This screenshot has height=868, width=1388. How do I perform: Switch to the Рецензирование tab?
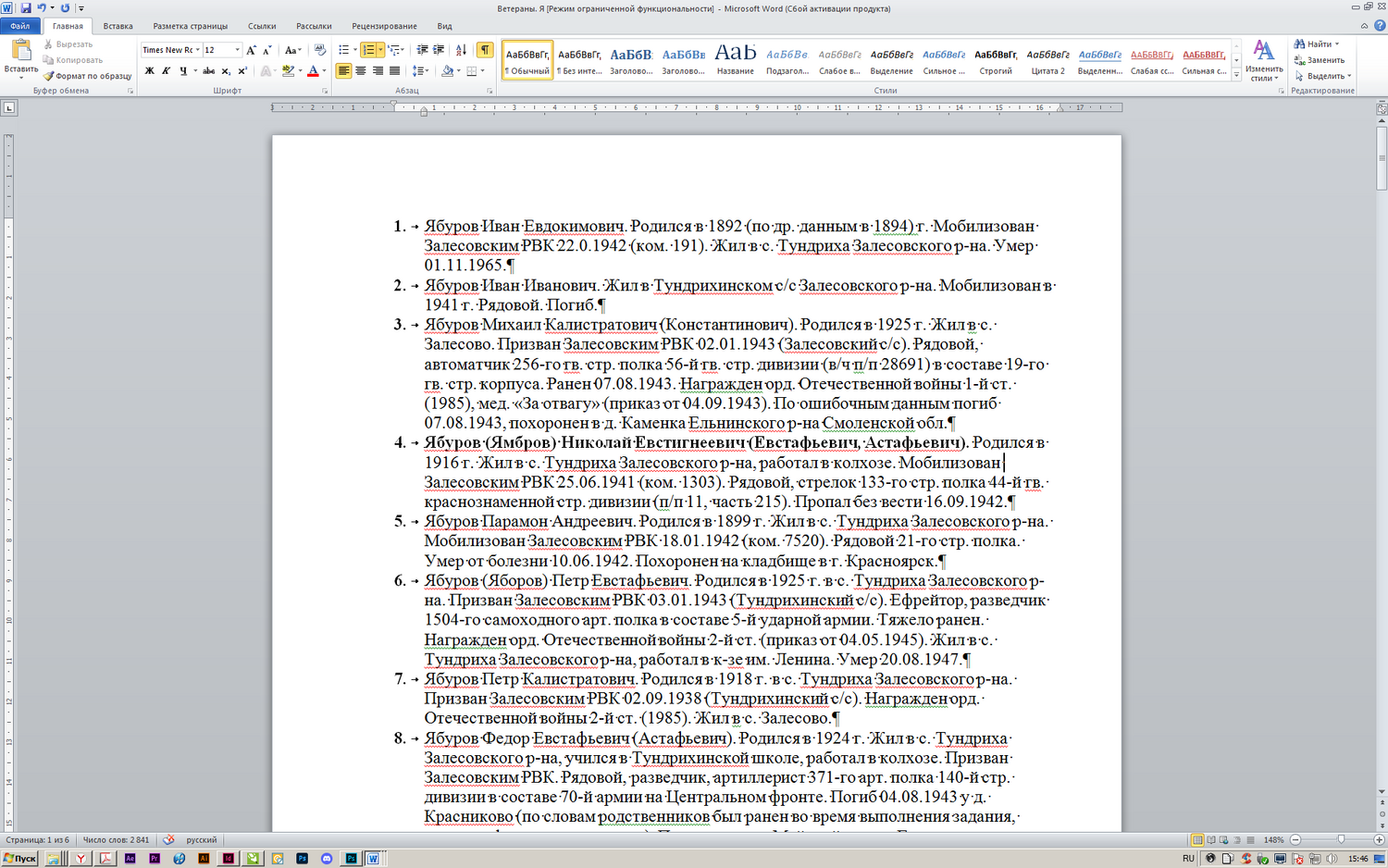[x=384, y=26]
